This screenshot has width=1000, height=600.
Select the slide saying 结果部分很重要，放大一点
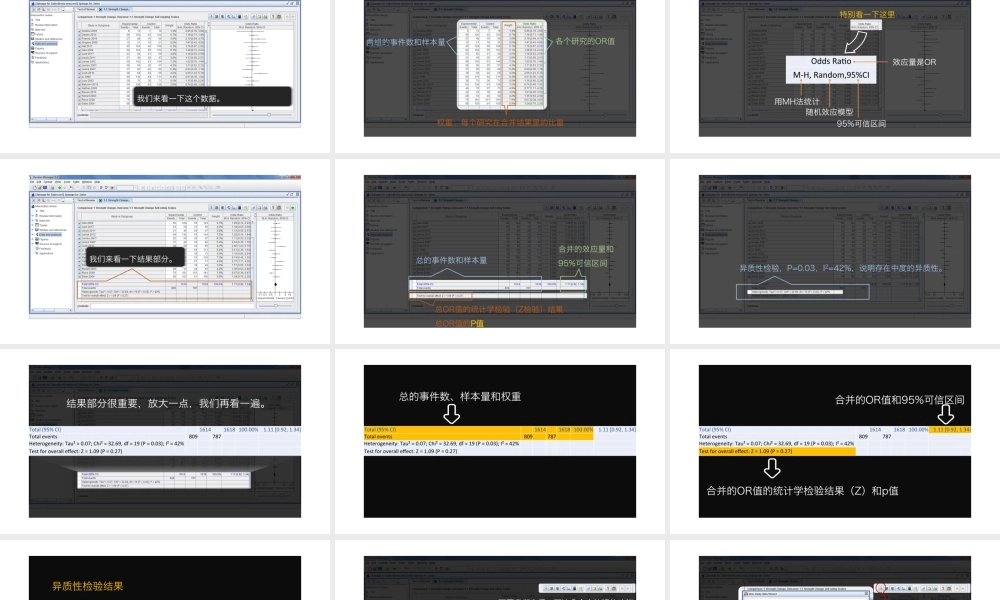[165, 440]
